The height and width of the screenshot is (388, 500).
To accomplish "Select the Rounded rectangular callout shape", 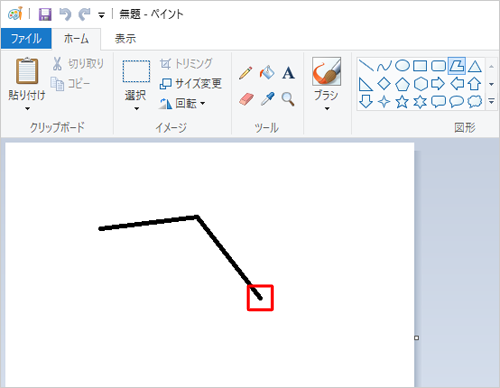I will [x=438, y=102].
